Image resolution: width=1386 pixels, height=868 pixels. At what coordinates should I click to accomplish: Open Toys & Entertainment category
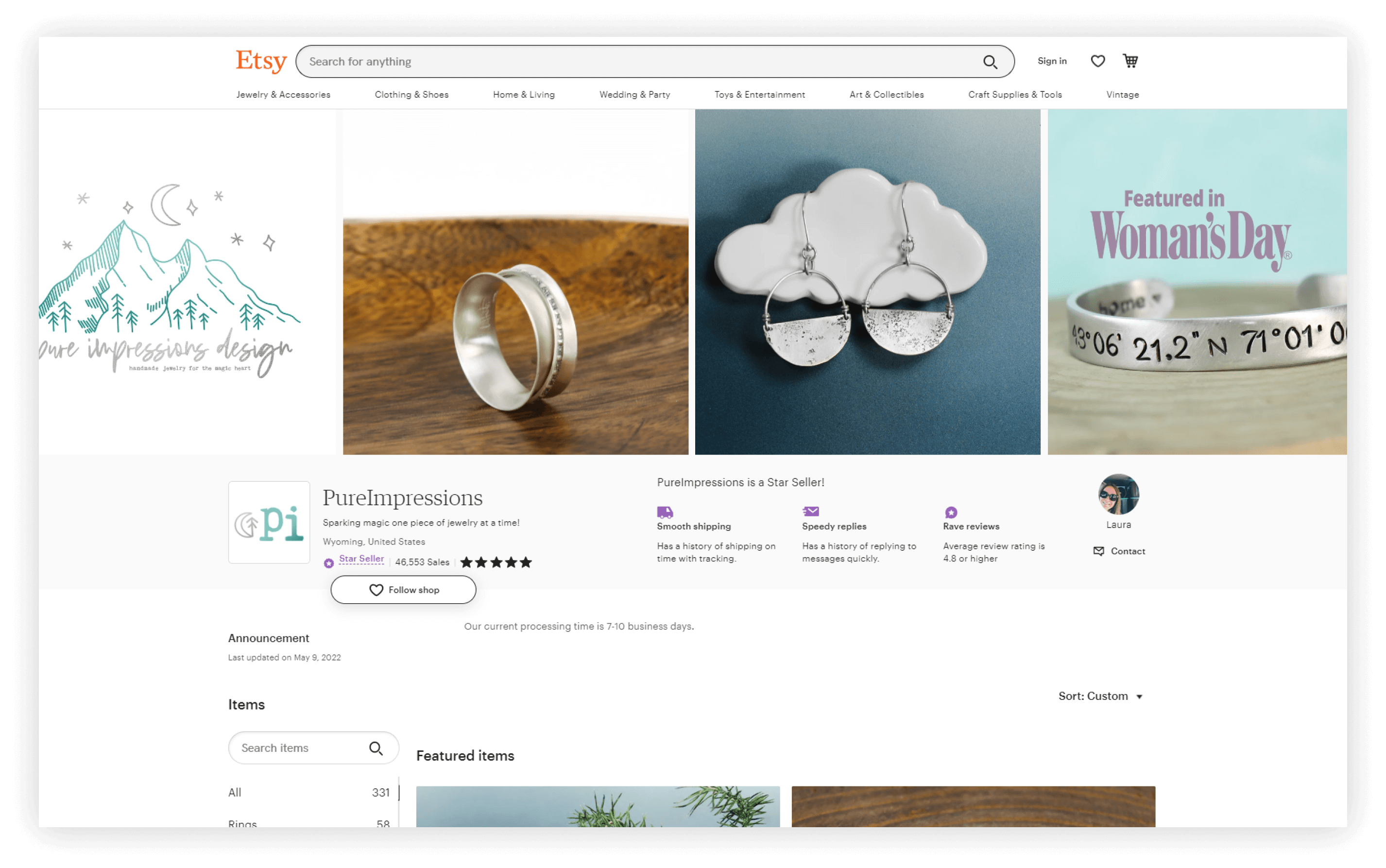(x=759, y=94)
